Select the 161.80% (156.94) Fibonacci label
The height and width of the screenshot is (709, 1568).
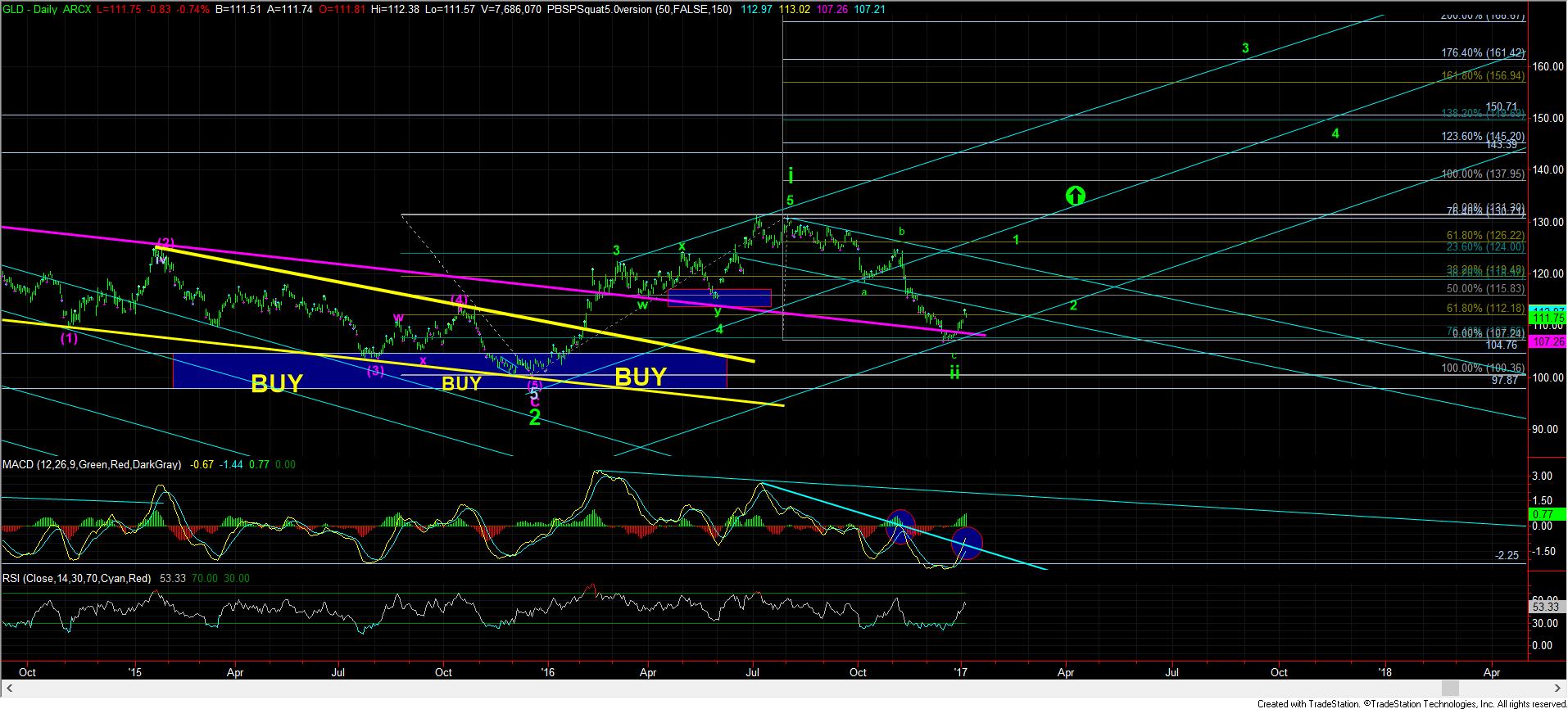coord(1484,75)
